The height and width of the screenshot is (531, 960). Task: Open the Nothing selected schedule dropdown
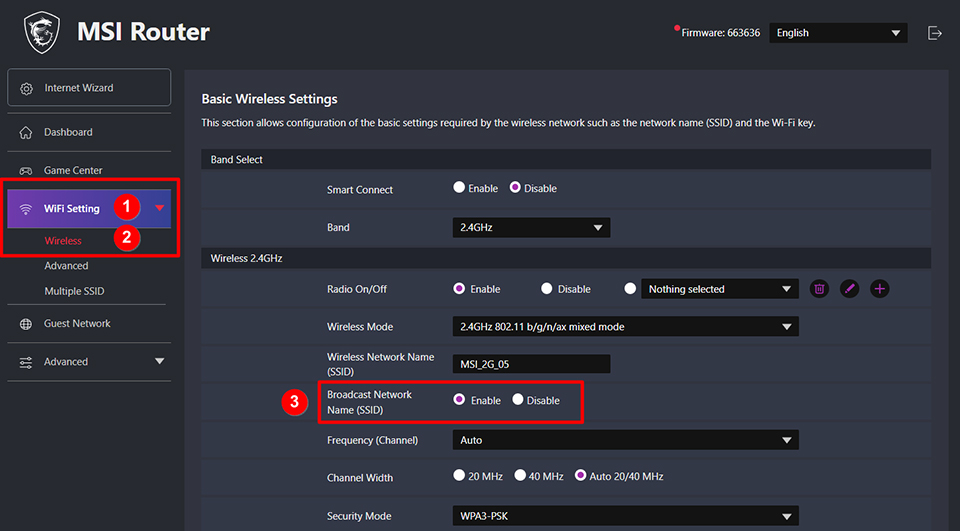click(719, 289)
